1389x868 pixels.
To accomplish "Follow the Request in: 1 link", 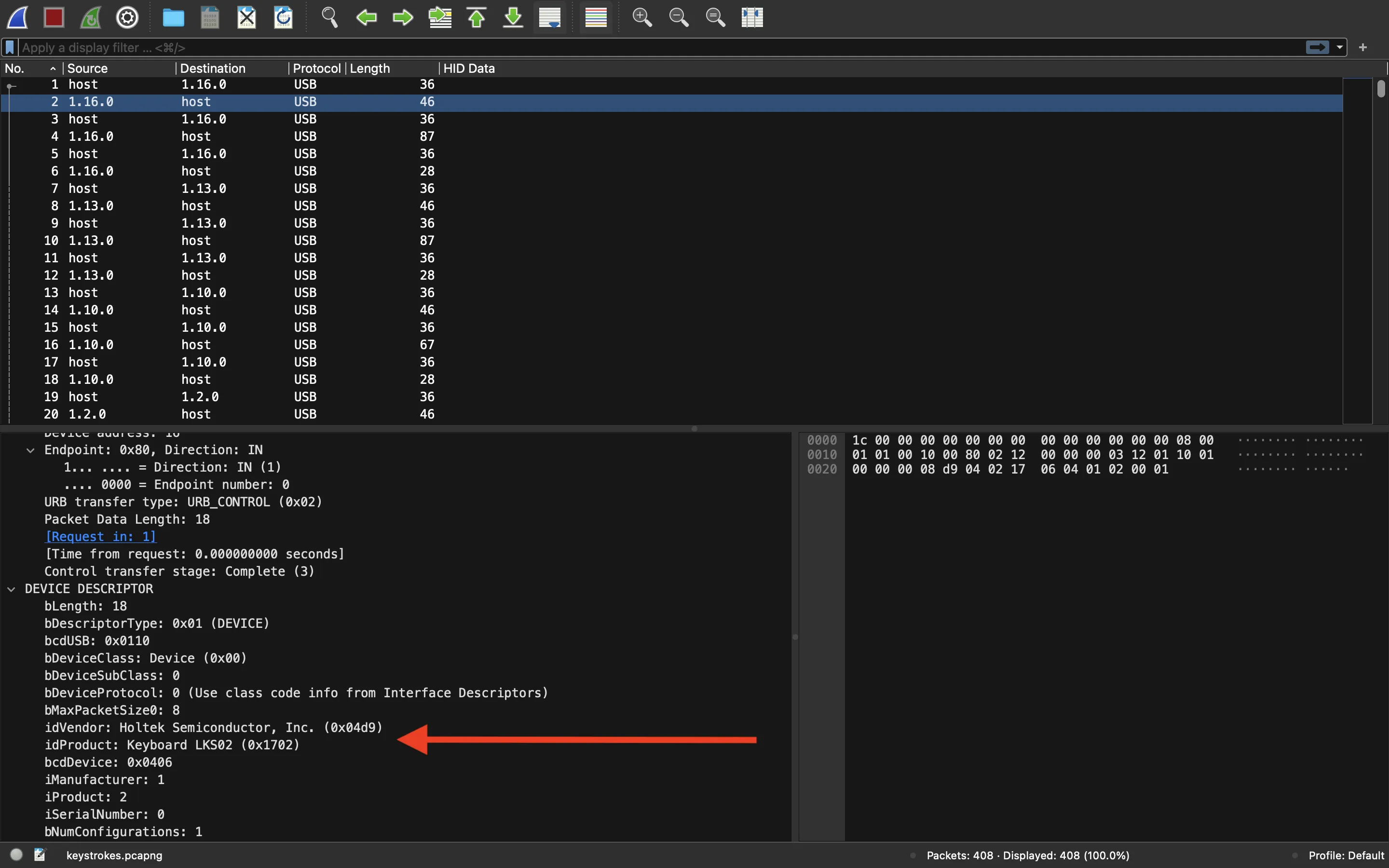I will (x=100, y=537).
